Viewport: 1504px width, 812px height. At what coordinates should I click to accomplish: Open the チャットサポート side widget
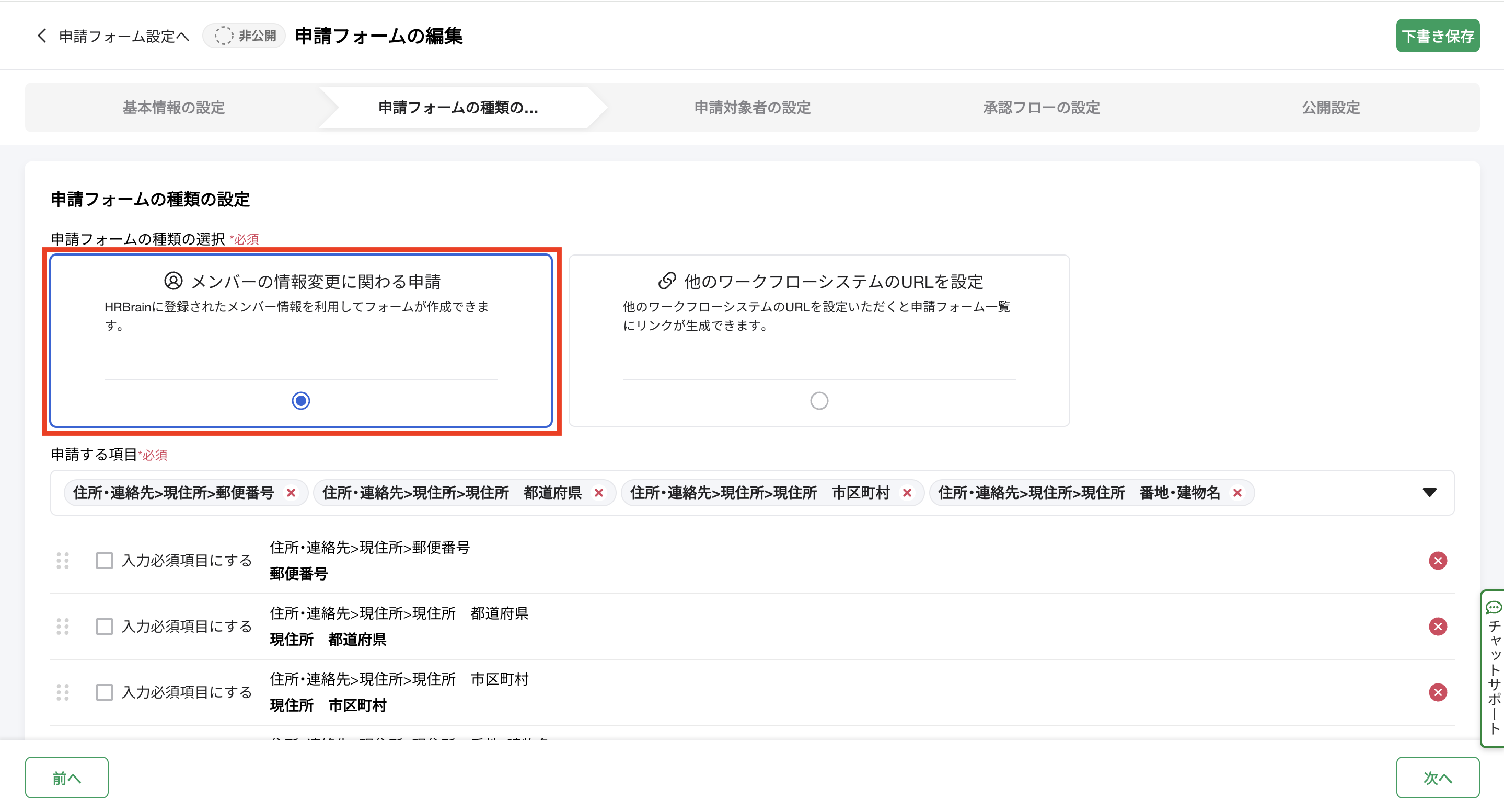1494,668
